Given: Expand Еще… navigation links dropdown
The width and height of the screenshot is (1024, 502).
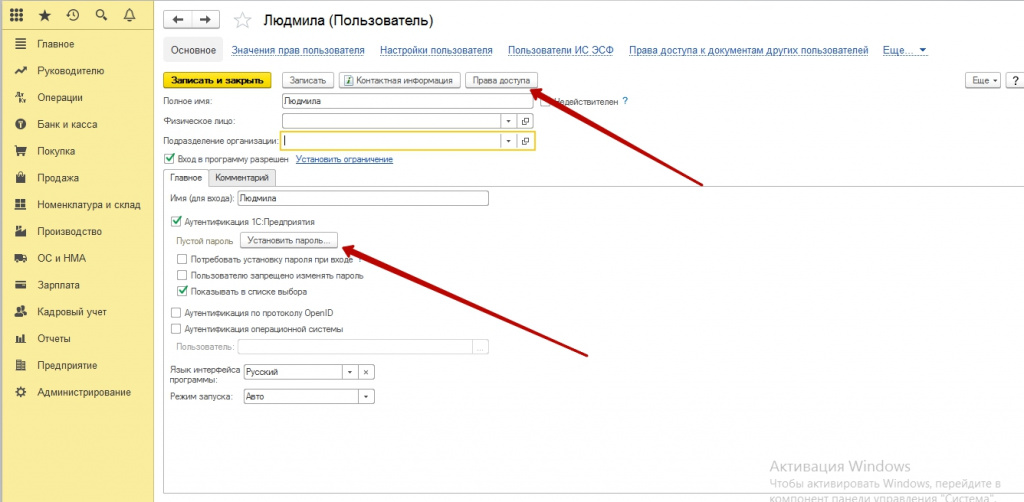Looking at the screenshot, I should 905,50.
